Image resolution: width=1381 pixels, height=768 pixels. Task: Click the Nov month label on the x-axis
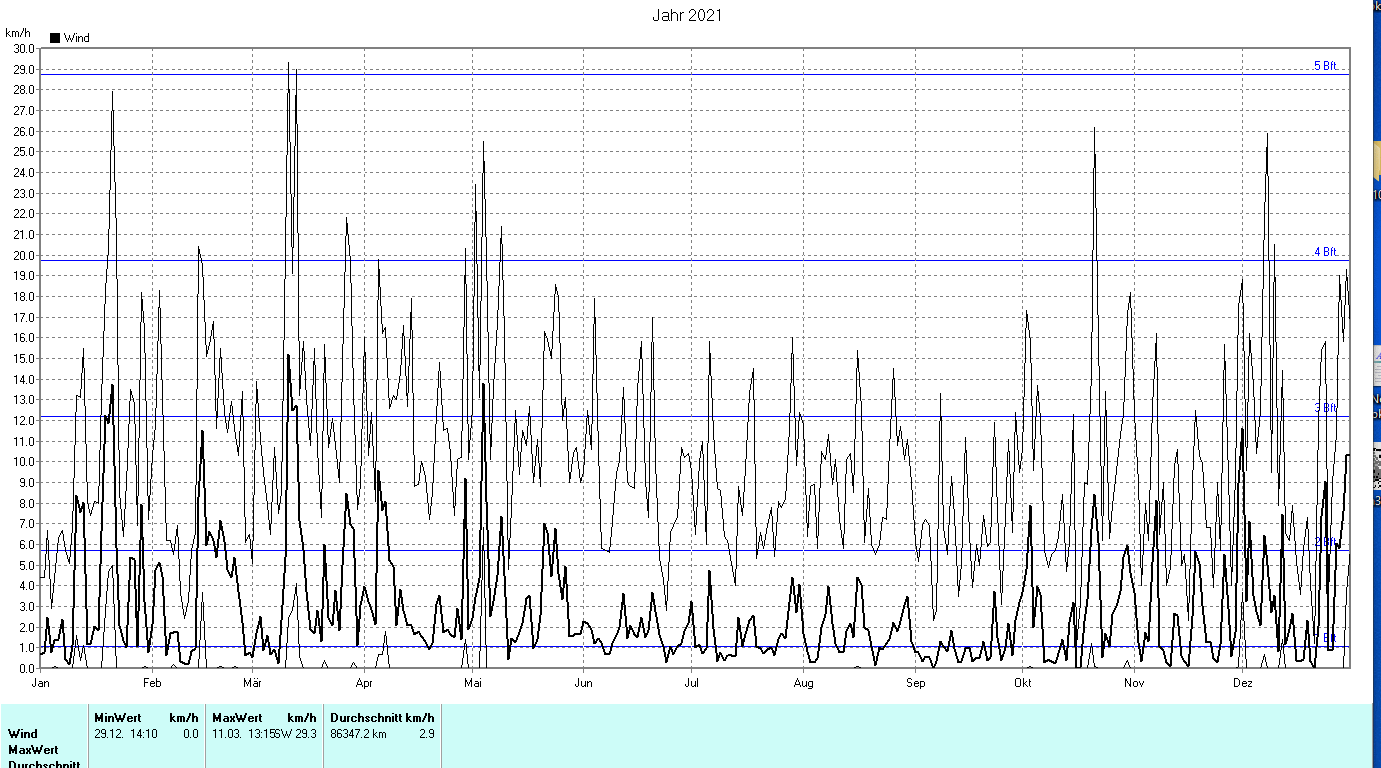tap(1133, 684)
